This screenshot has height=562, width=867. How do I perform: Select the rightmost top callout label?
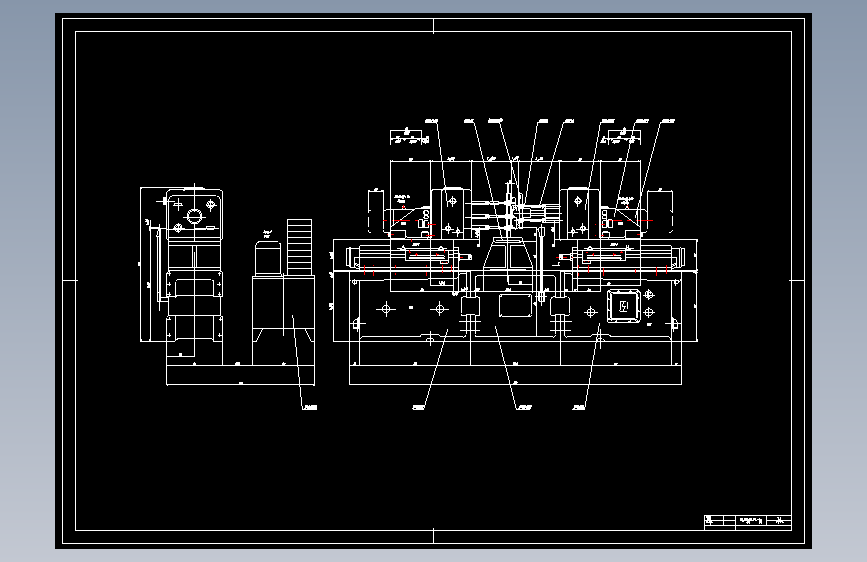click(x=668, y=121)
